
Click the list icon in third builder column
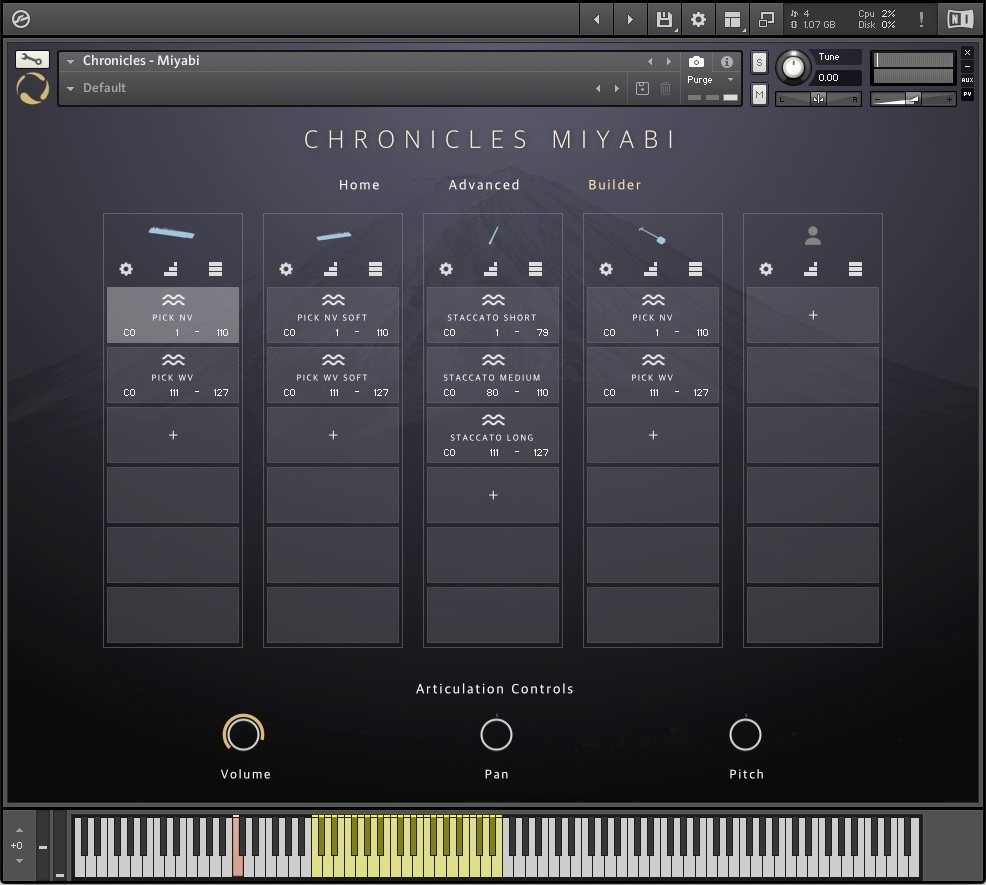pos(535,269)
